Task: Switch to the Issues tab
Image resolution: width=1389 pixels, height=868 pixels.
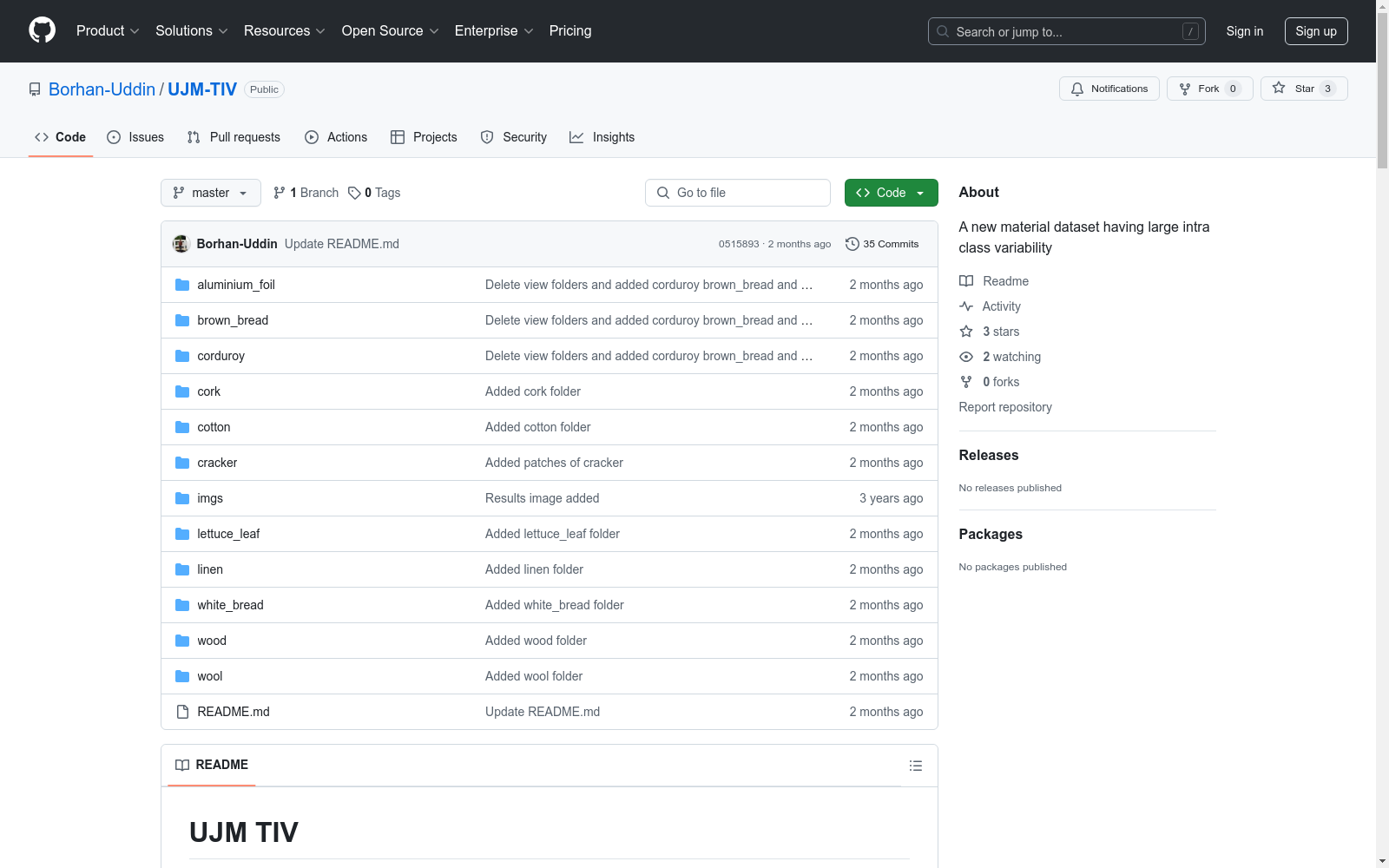Action: click(135, 137)
